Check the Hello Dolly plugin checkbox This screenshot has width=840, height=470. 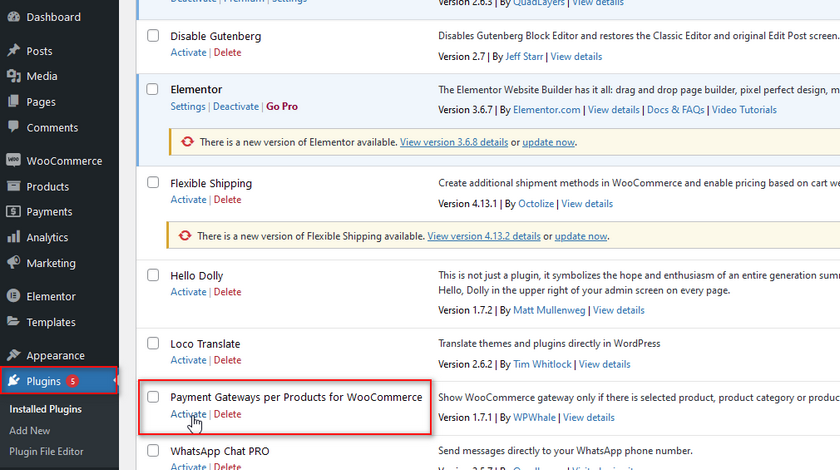tap(153, 275)
